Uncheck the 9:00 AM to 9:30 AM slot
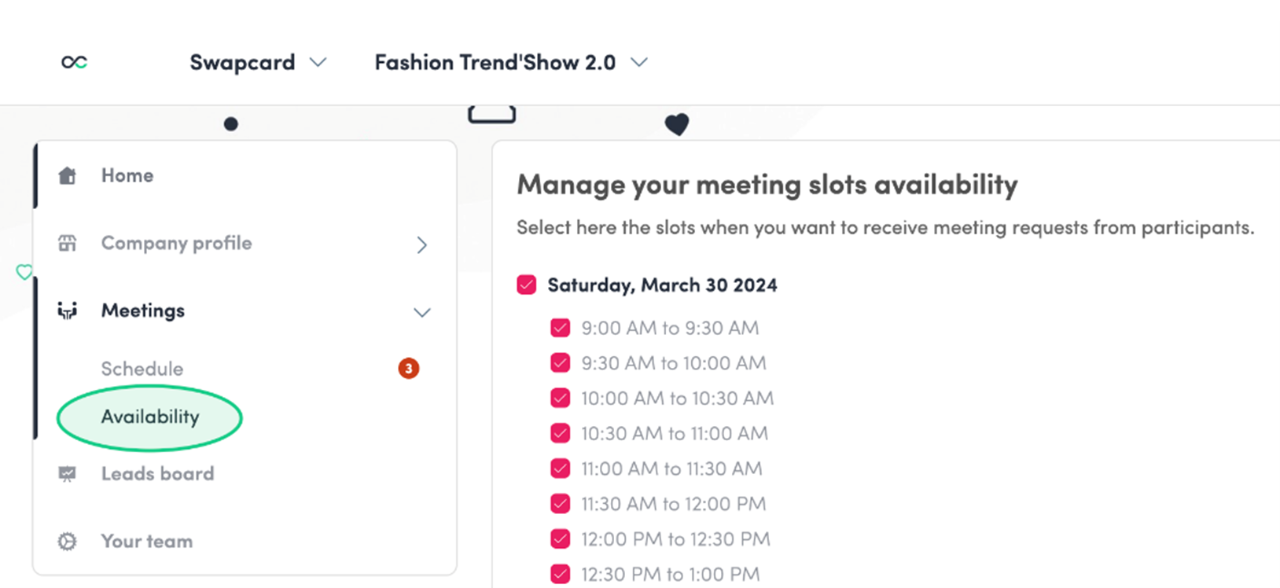 (560, 328)
